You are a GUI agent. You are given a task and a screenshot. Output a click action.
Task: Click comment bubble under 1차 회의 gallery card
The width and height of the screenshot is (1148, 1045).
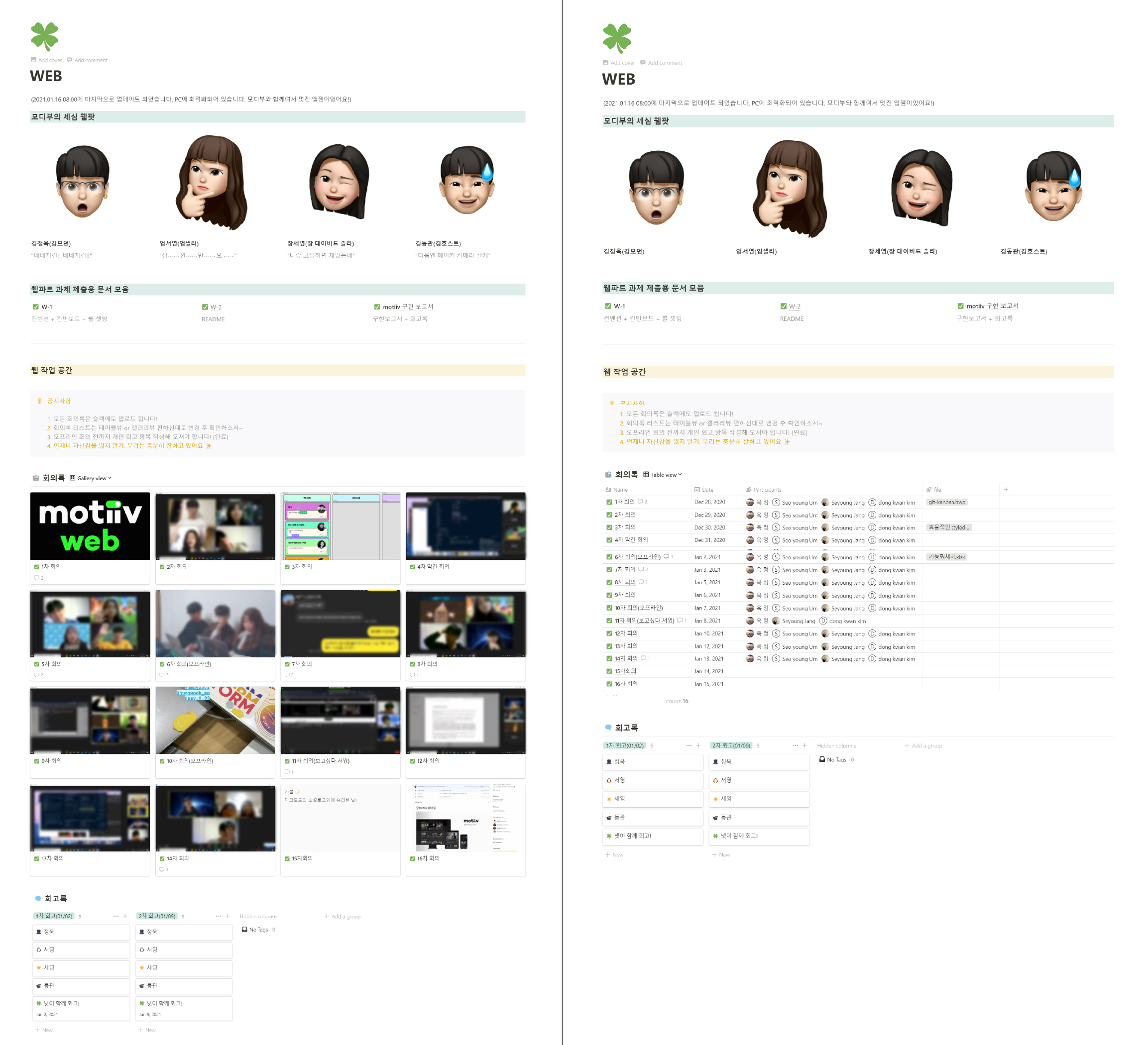pyautogui.click(x=37, y=578)
